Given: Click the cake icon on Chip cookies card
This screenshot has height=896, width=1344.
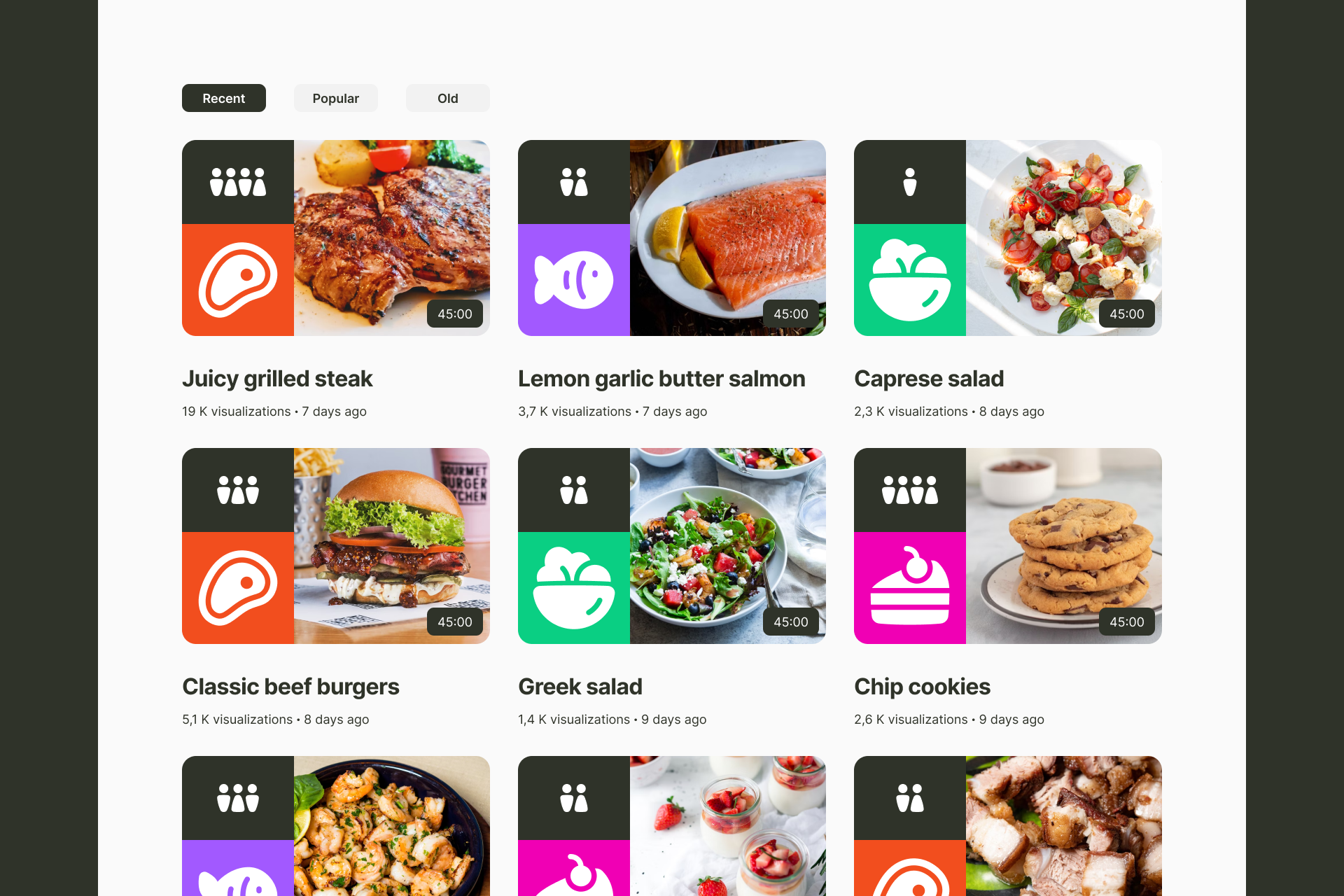Looking at the screenshot, I should point(910,586).
